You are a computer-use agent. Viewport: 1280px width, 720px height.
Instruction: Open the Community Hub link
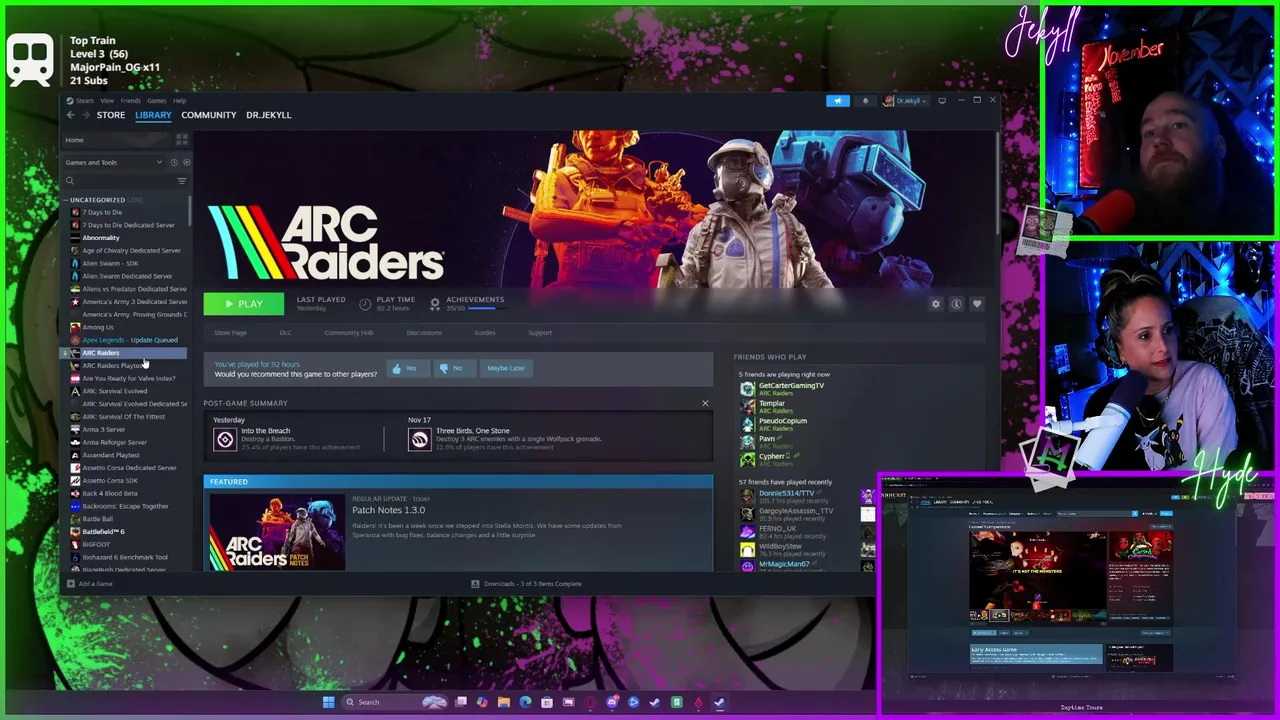tap(349, 333)
